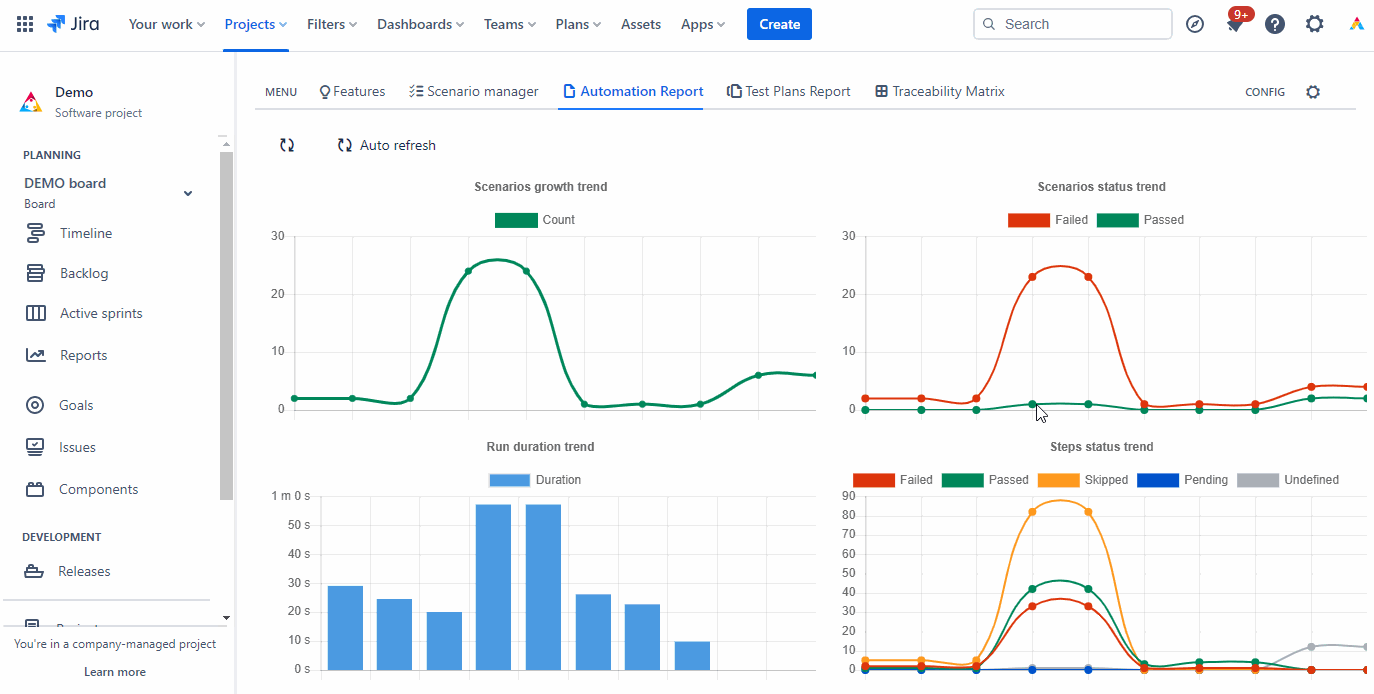The height and width of the screenshot is (694, 1374).
Task: Open the Discover compass icon in the navbar
Action: coord(1195,23)
